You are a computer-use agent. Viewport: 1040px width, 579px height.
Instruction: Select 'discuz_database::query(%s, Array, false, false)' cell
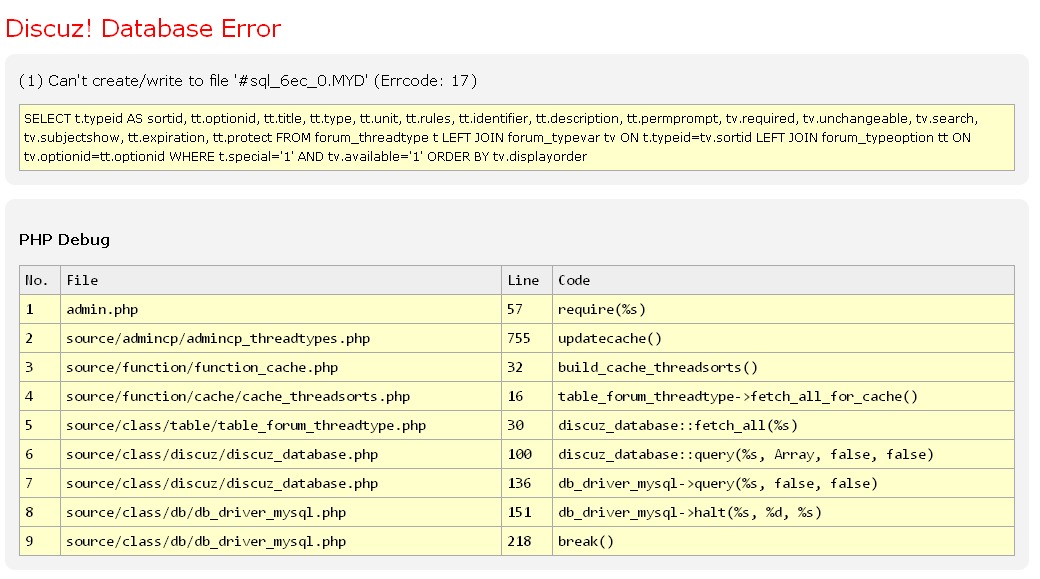[x=783, y=454]
